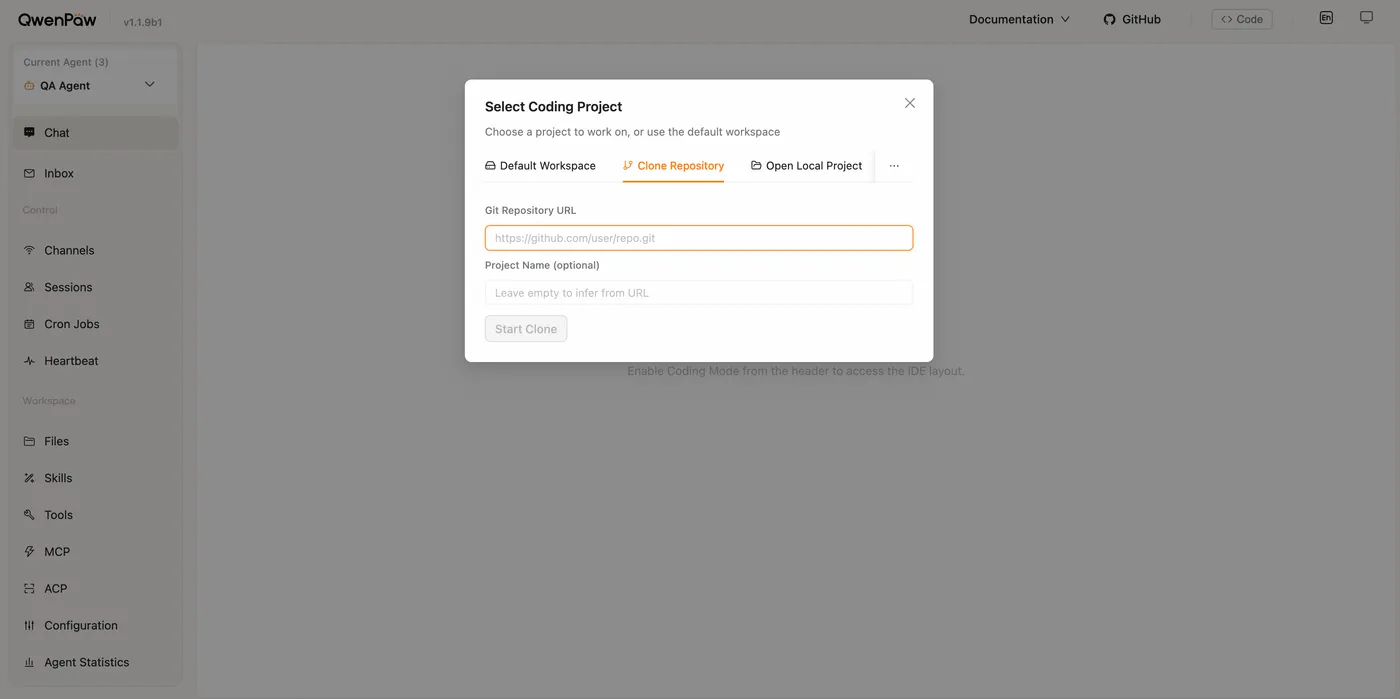The height and width of the screenshot is (699, 1400).
Task: Select the Heartbeat pulse icon
Action: [29, 361]
